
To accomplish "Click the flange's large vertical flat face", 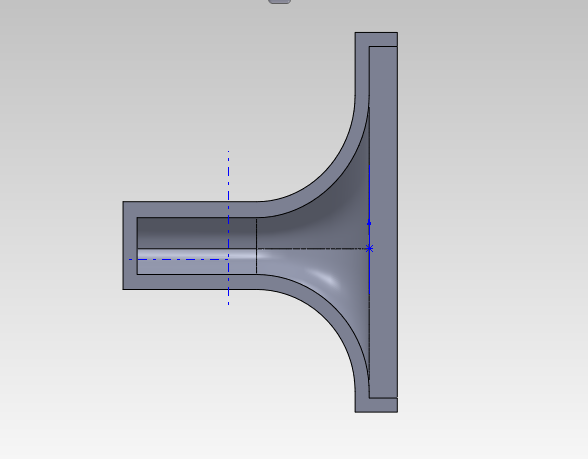I will tap(383, 222).
